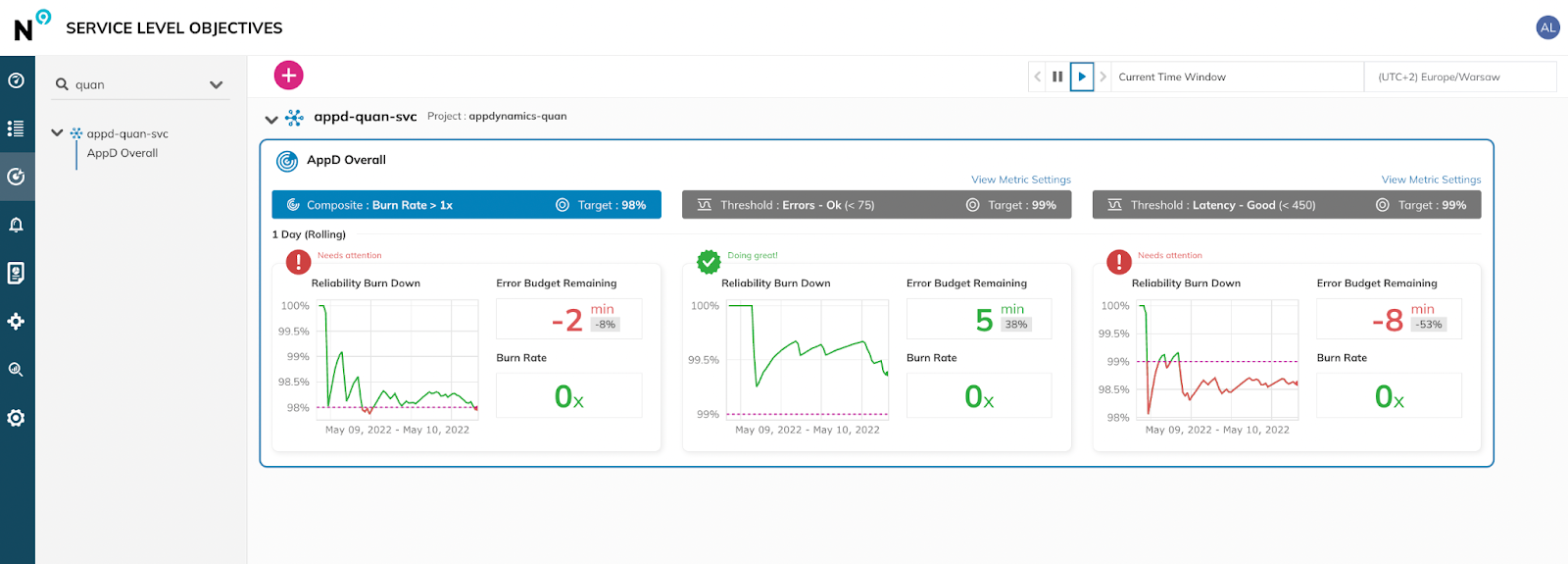
Task: Click the 1 Day (Rolling) label
Action: [309, 234]
